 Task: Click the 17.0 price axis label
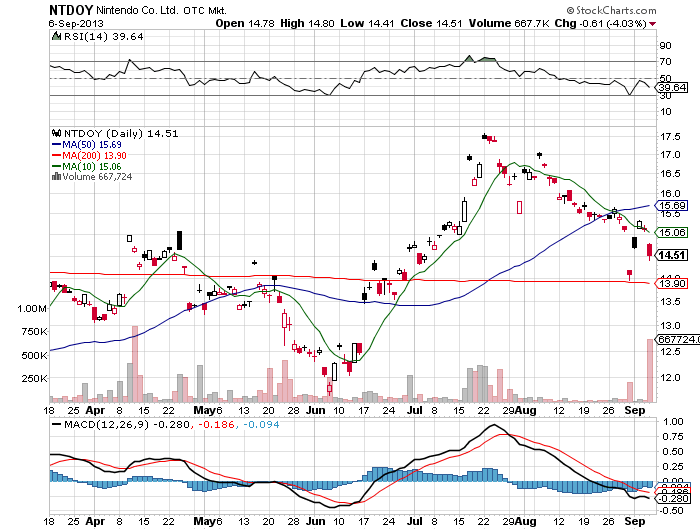click(670, 155)
